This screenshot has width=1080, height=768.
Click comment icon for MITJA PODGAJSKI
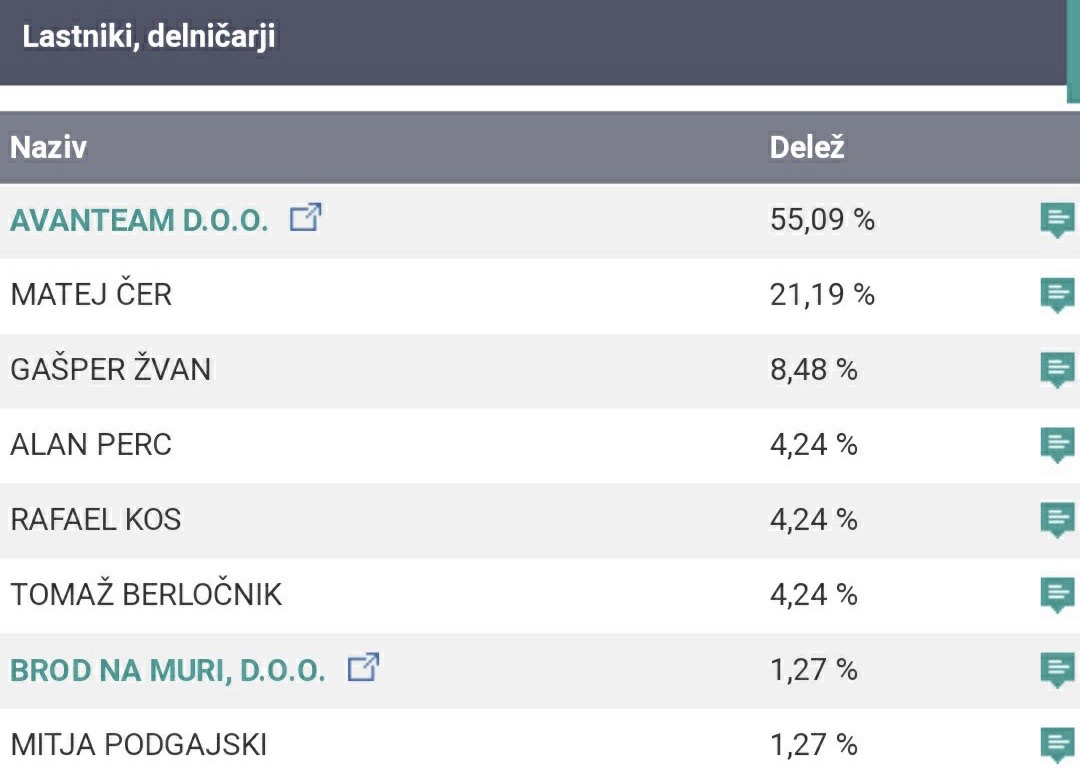pyautogui.click(x=1057, y=744)
